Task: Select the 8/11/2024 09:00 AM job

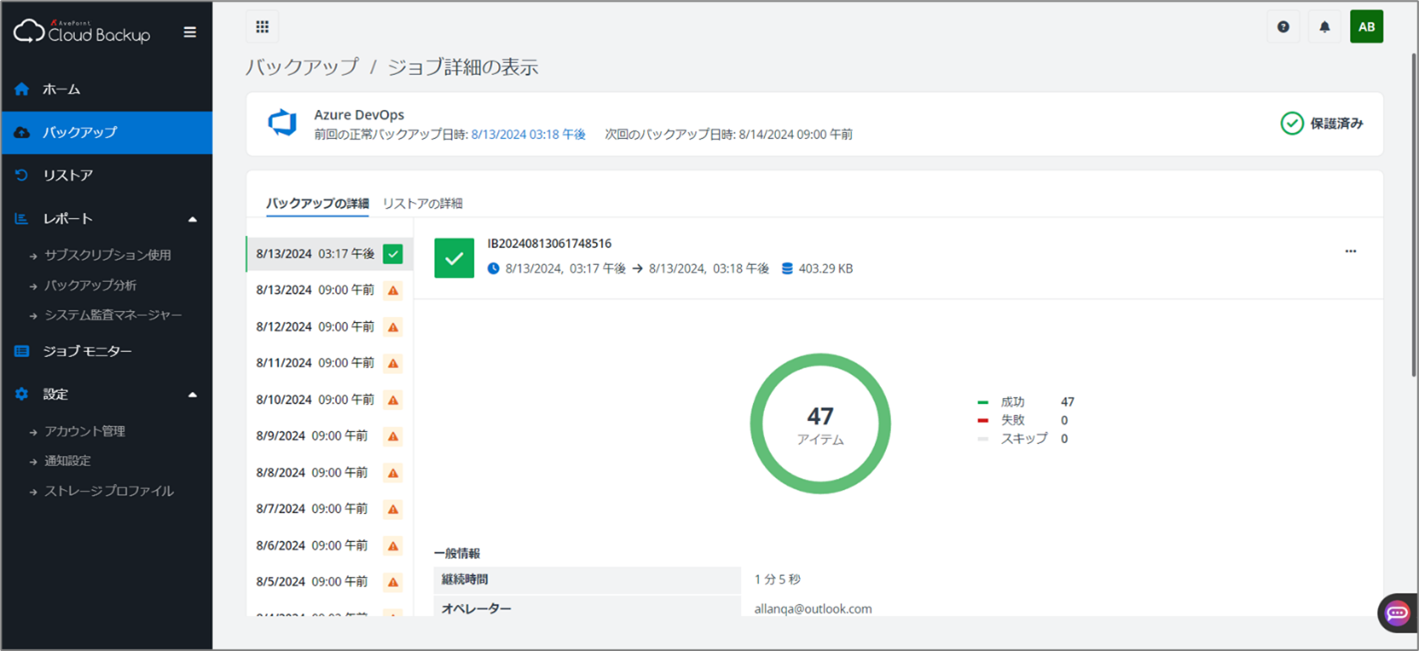Action: tap(329, 363)
